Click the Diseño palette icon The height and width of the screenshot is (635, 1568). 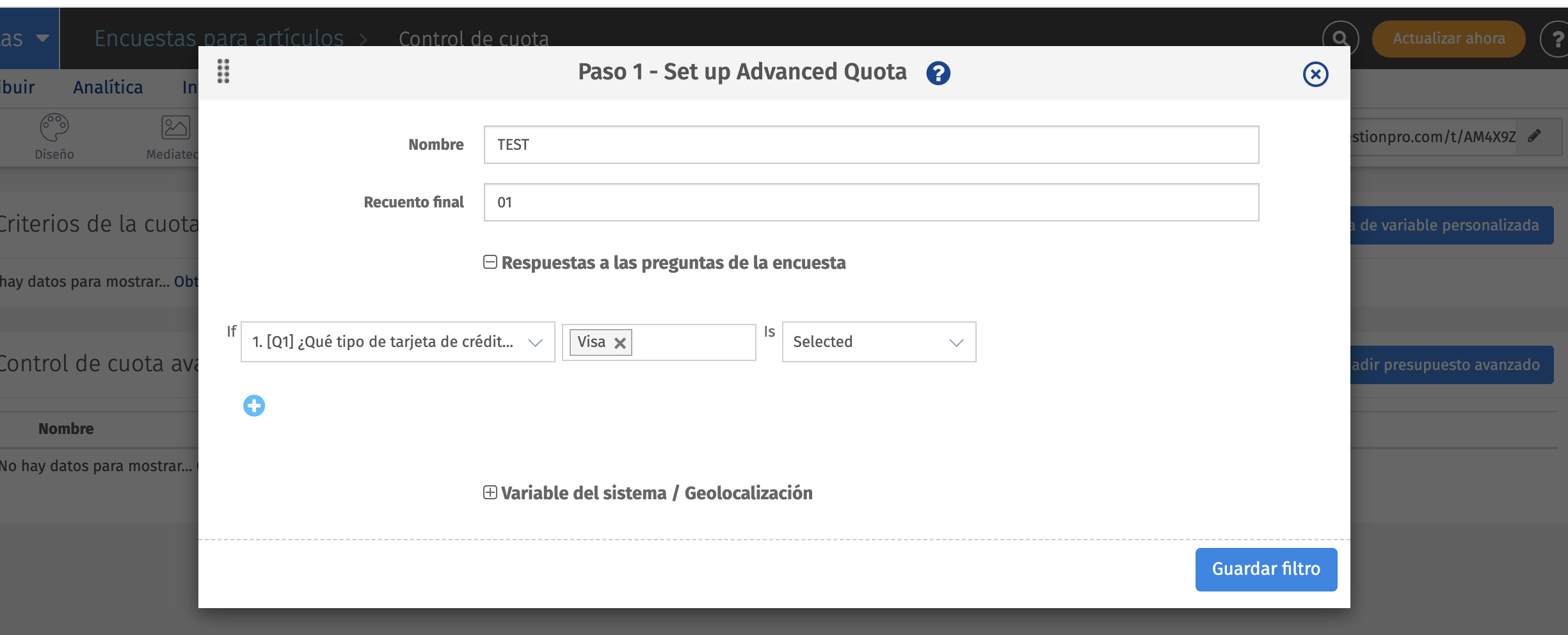point(54,127)
